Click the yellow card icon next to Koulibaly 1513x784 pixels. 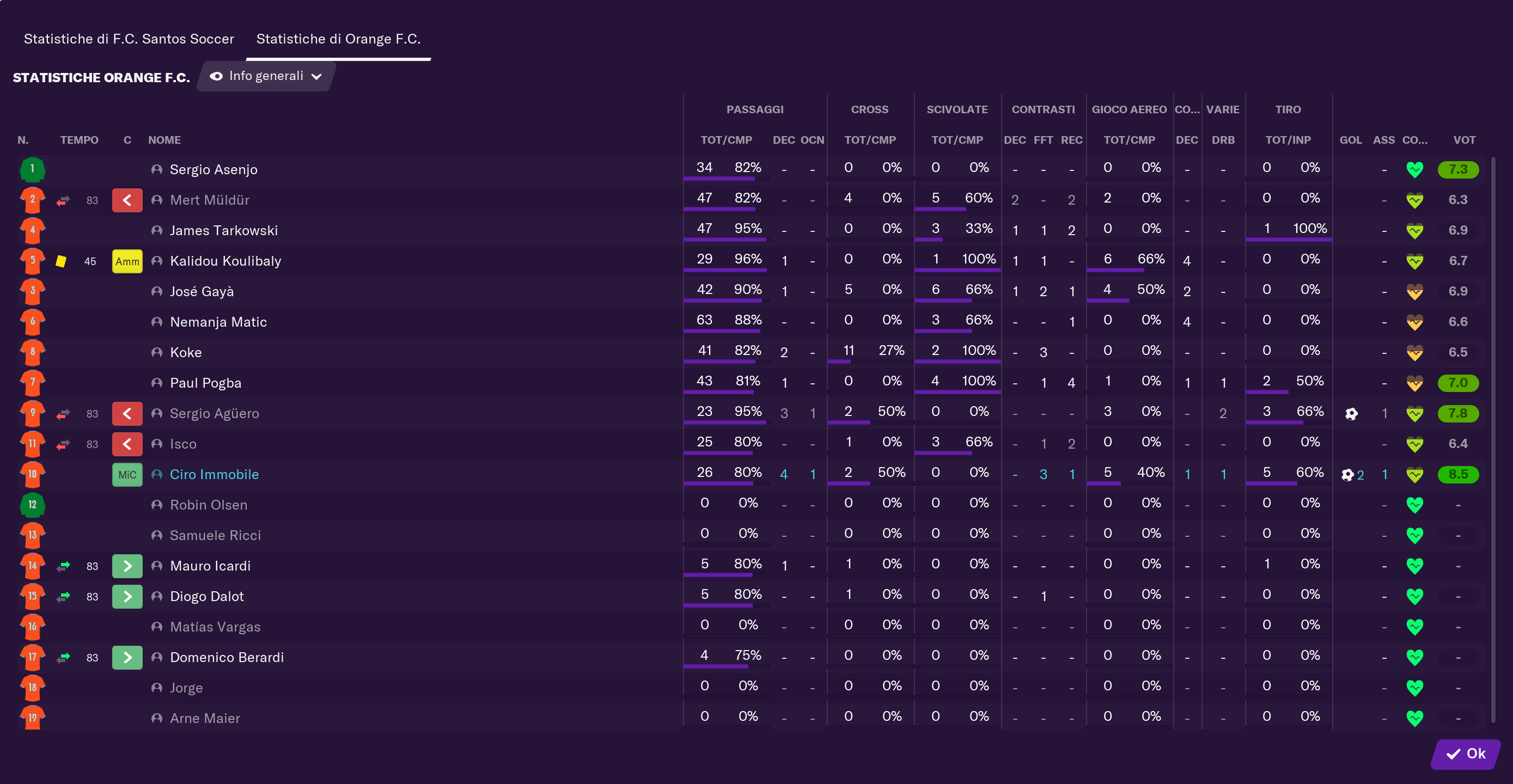tap(60, 261)
